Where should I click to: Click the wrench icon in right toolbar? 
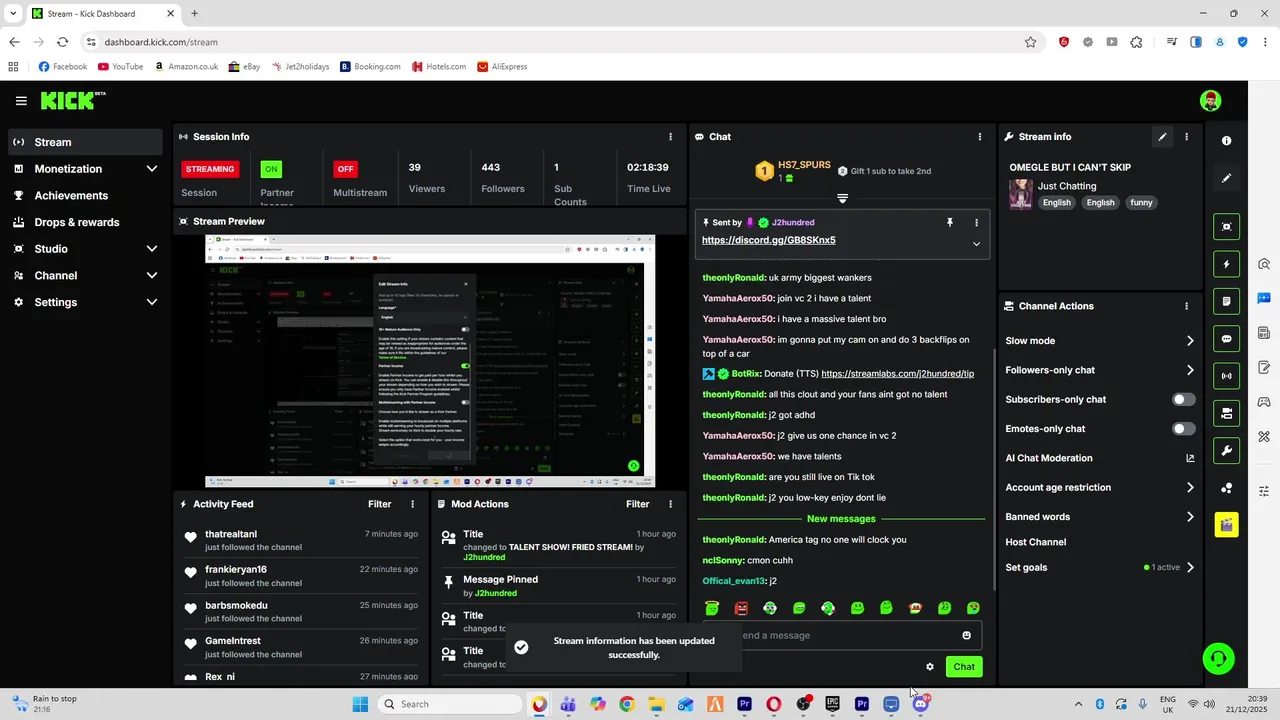(1227, 450)
